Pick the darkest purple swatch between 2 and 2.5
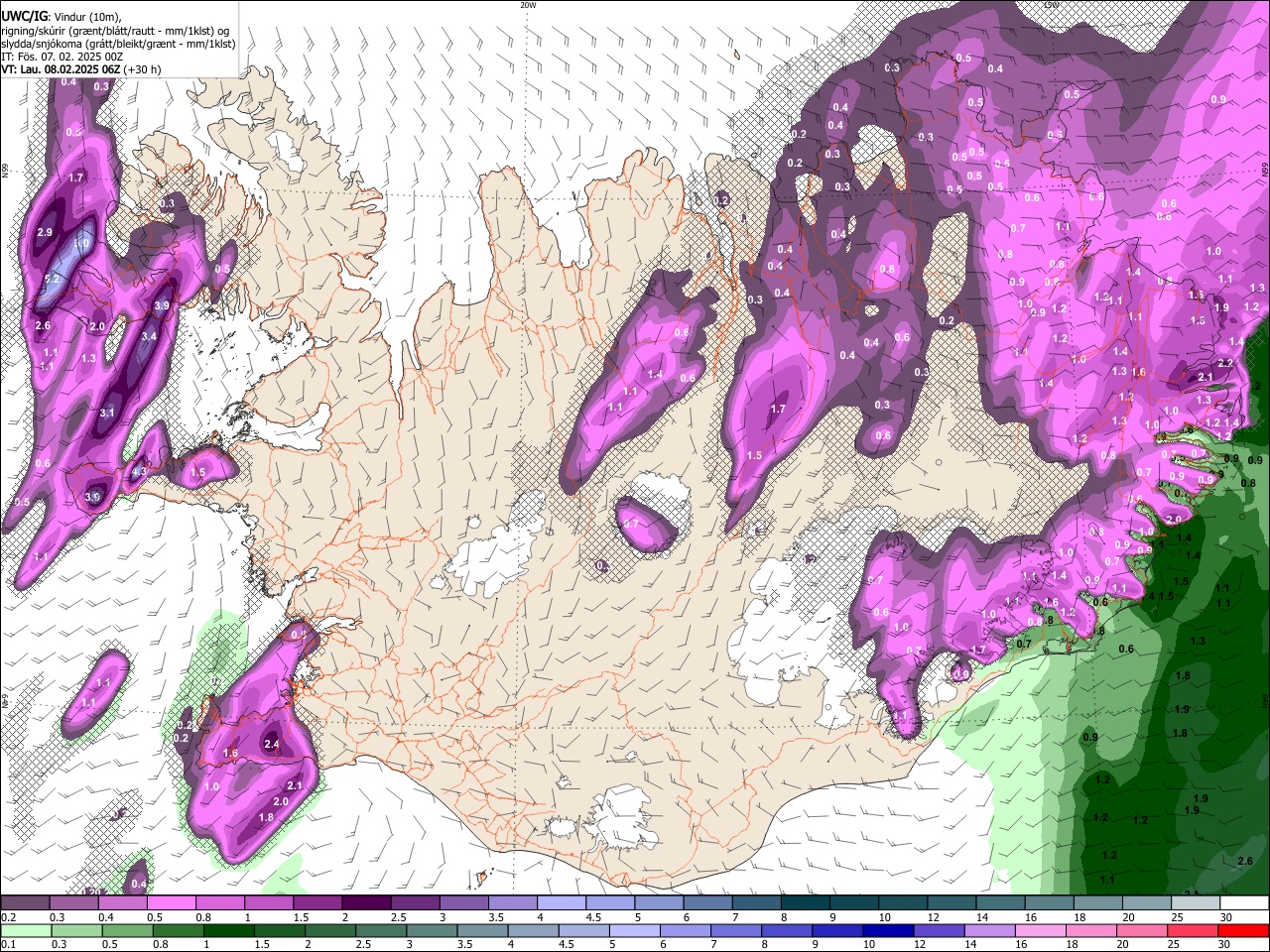This screenshot has width=1270, height=952. [x=365, y=903]
